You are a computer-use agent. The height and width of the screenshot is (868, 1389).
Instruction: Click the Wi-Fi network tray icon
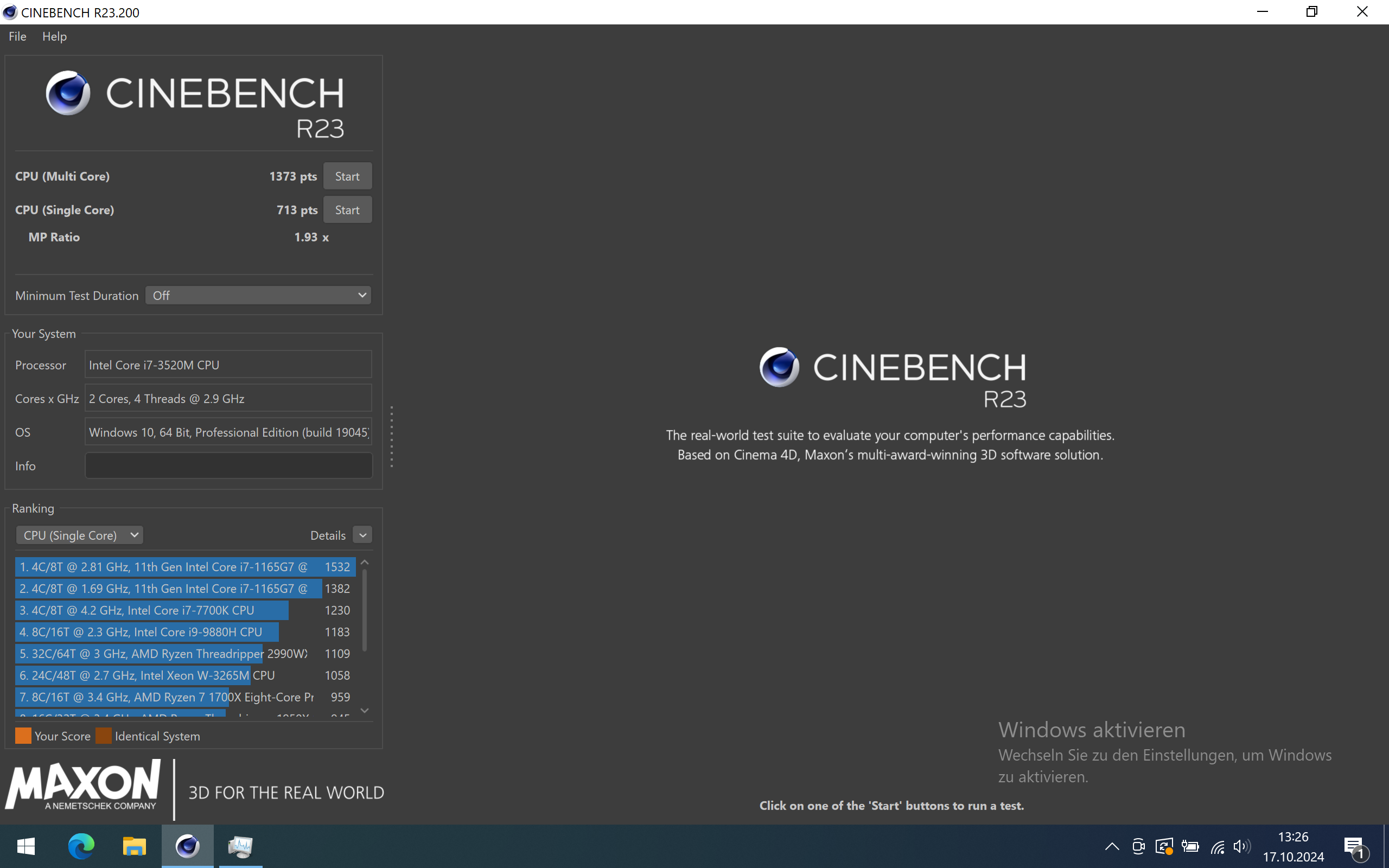point(1217,846)
